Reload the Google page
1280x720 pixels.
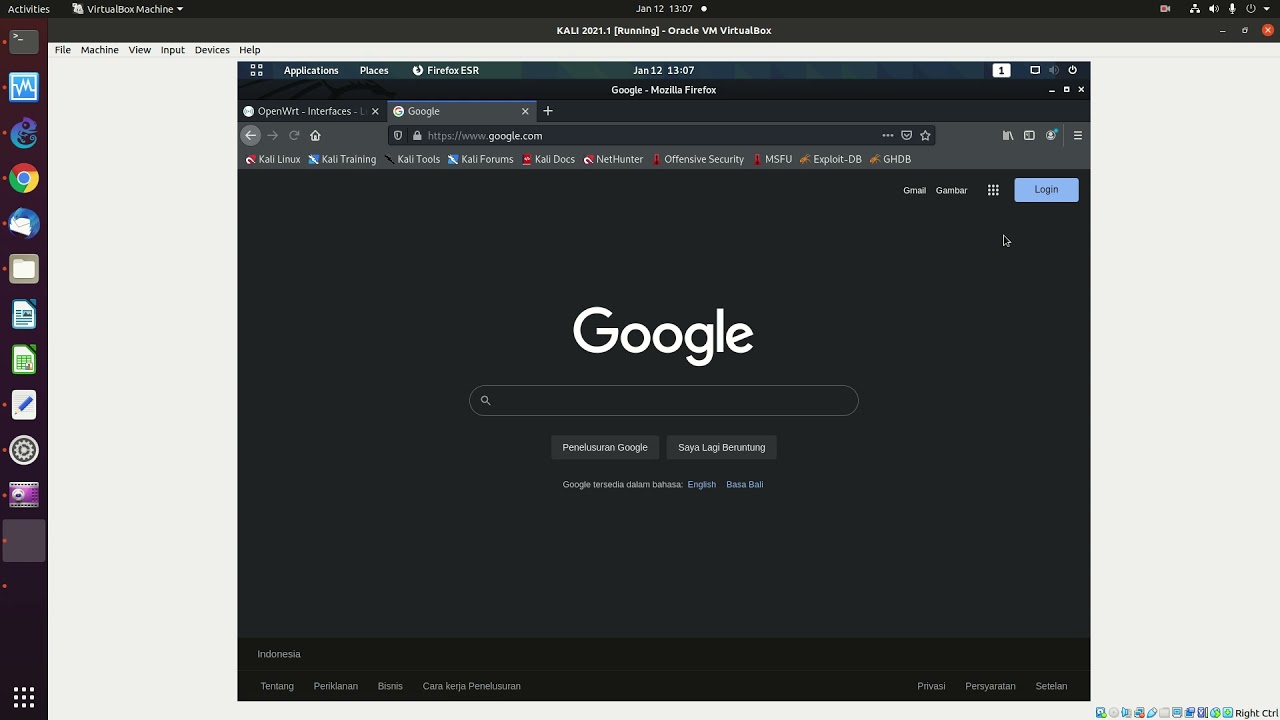click(294, 135)
